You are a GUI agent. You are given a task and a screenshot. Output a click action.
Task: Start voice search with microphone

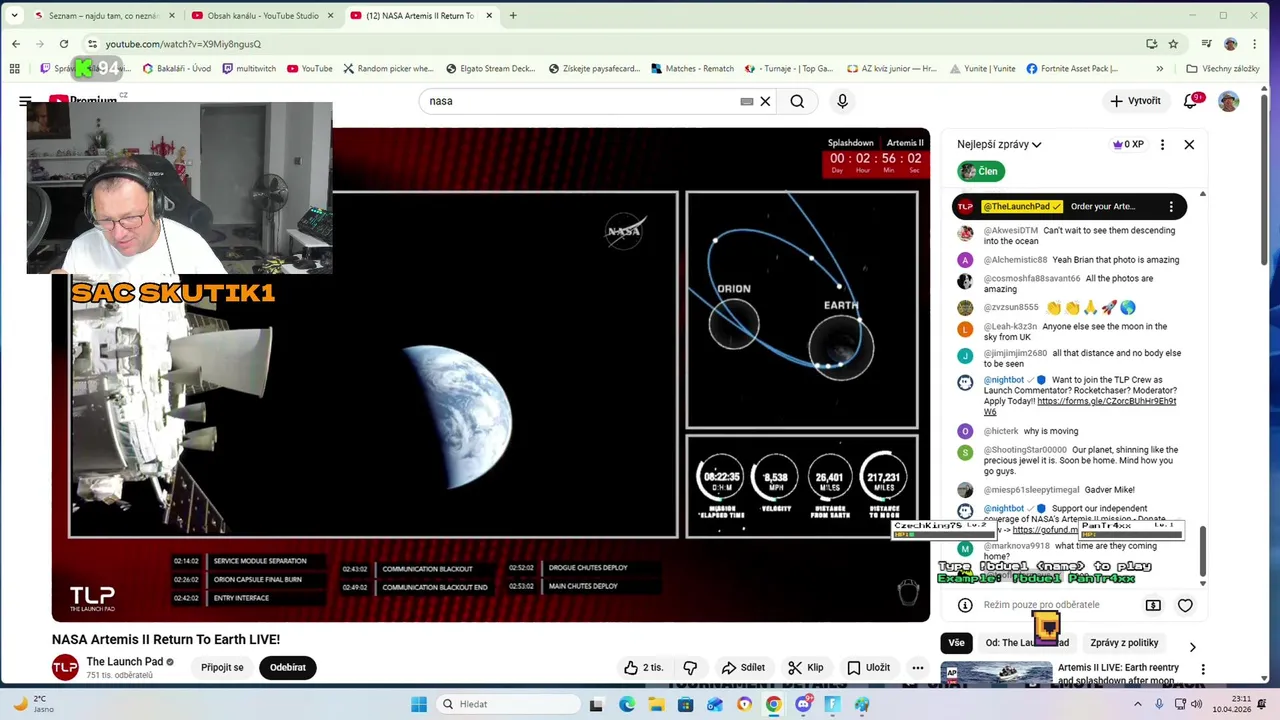pyautogui.click(x=842, y=101)
